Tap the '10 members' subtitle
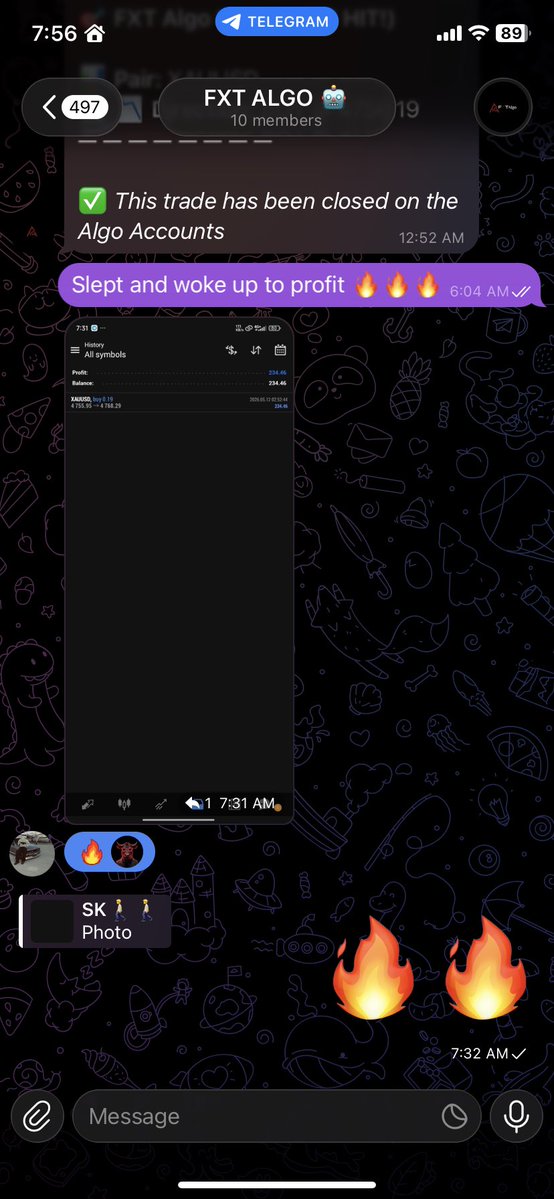Screen dimensions: 554x1199 [x=276, y=120]
